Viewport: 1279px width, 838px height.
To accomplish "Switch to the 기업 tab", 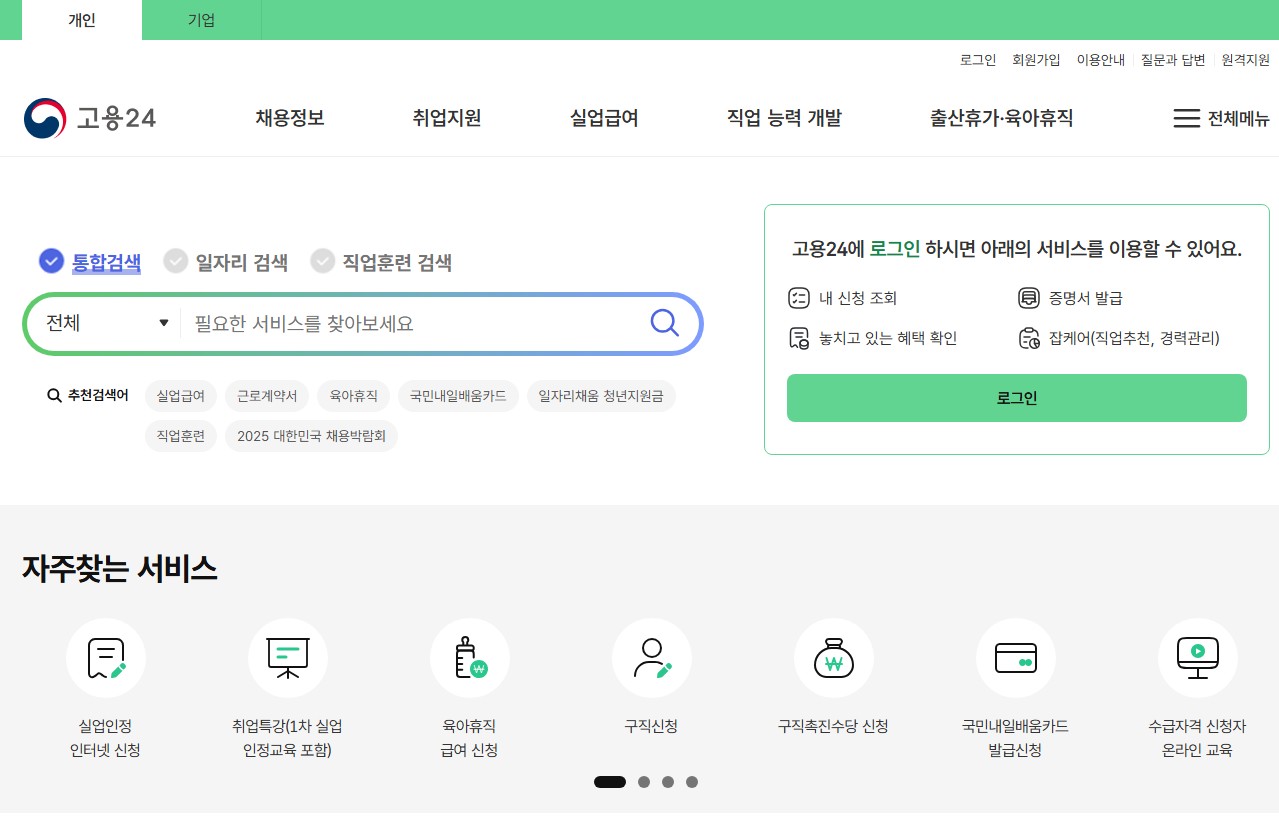I will 201,20.
